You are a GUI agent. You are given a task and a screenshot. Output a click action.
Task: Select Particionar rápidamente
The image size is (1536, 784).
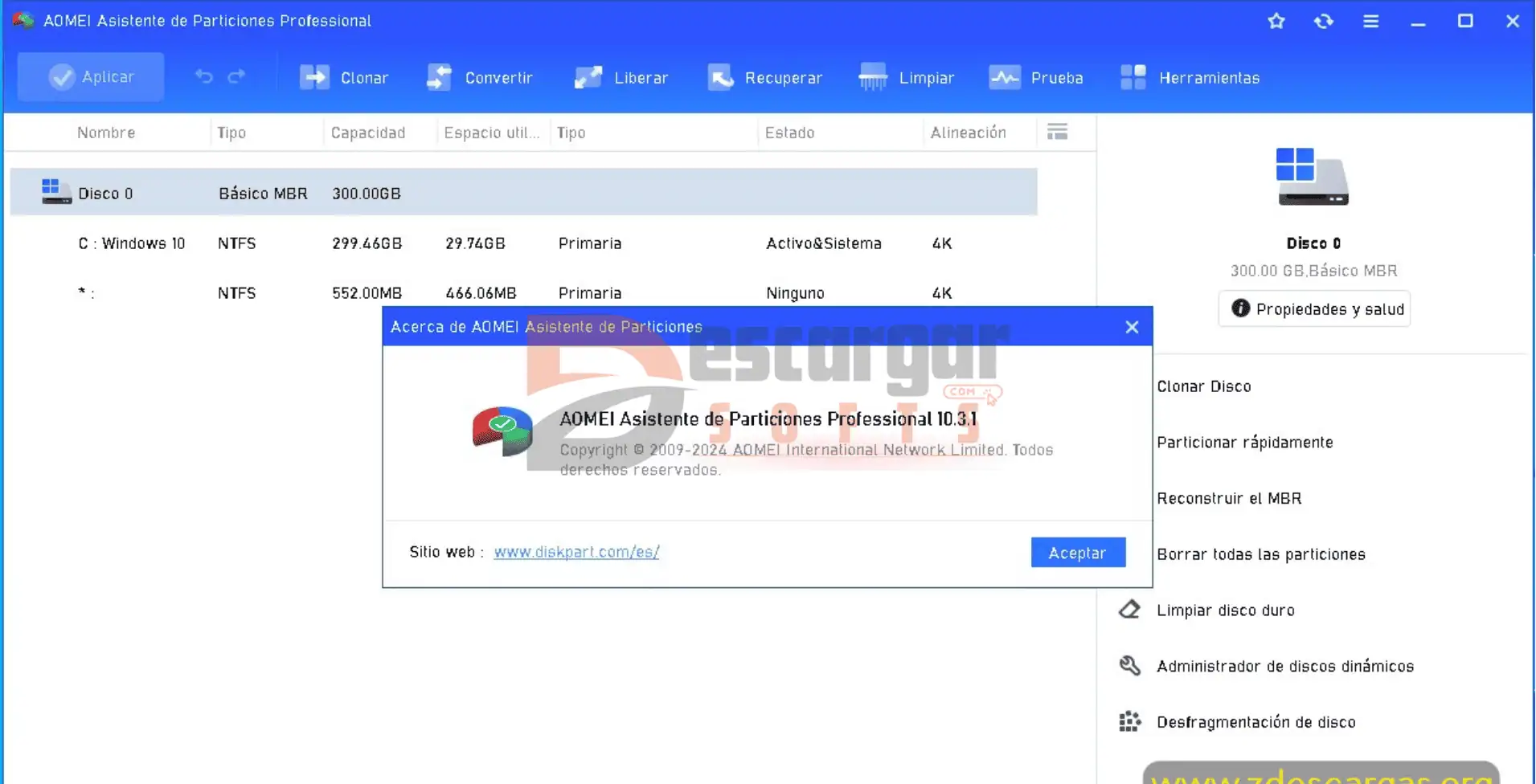coord(1245,443)
